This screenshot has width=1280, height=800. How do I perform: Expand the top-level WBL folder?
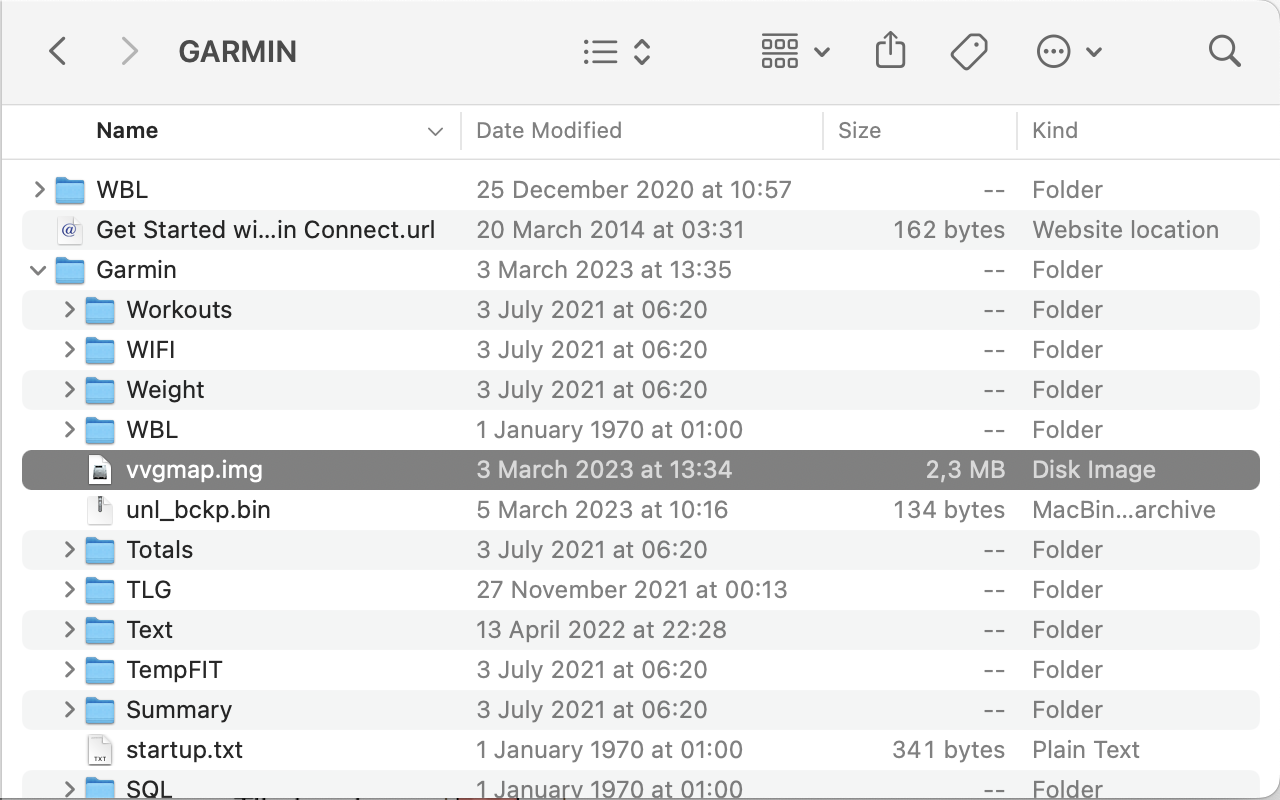tap(39, 189)
